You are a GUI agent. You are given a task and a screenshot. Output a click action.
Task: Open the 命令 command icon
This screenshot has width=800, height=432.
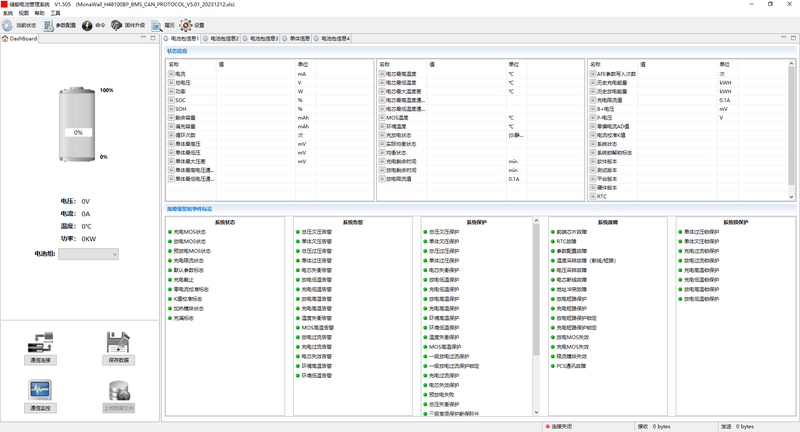click(x=87, y=25)
